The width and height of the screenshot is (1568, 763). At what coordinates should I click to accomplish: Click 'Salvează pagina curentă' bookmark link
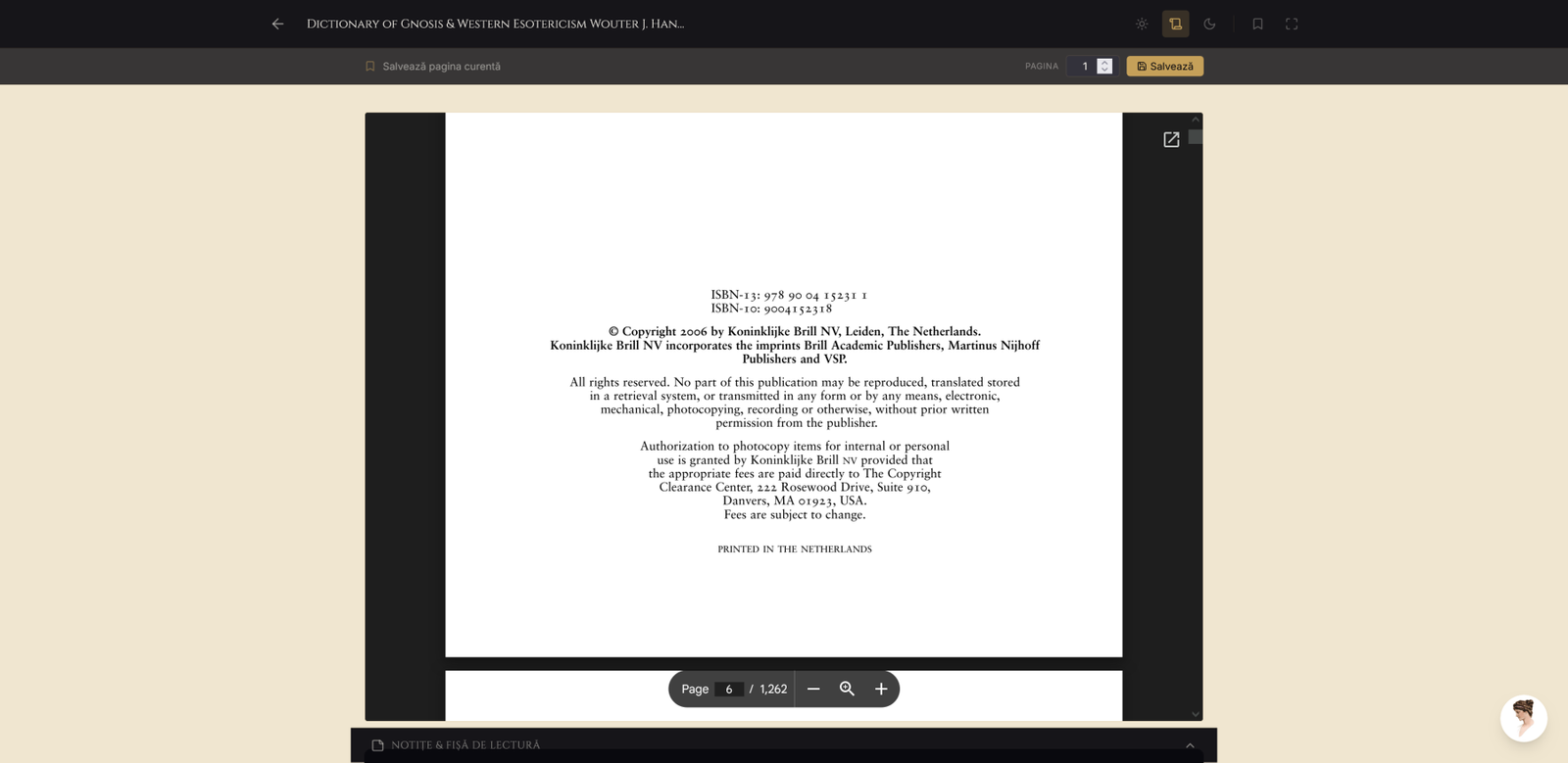(x=433, y=67)
